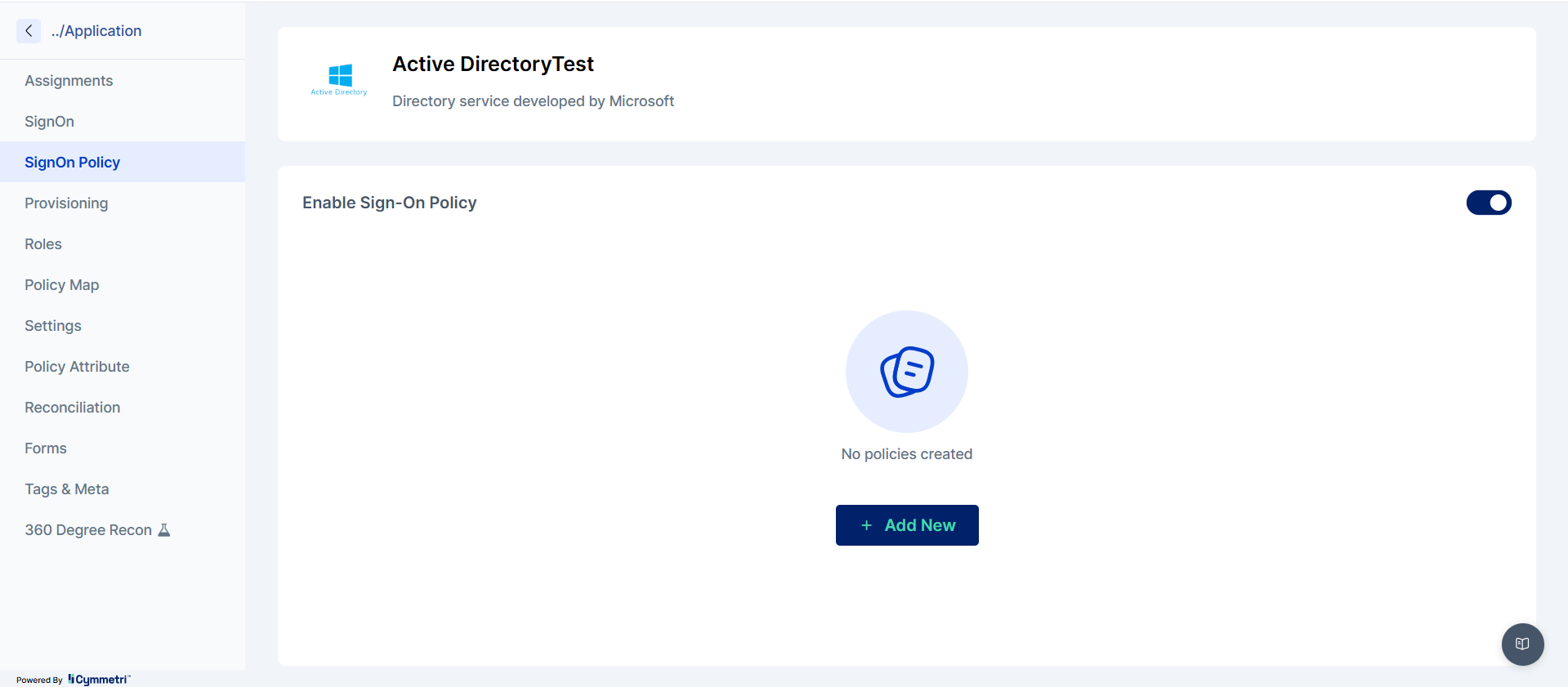1568x687 pixels.
Task: Navigate to Roles
Action: click(x=123, y=243)
